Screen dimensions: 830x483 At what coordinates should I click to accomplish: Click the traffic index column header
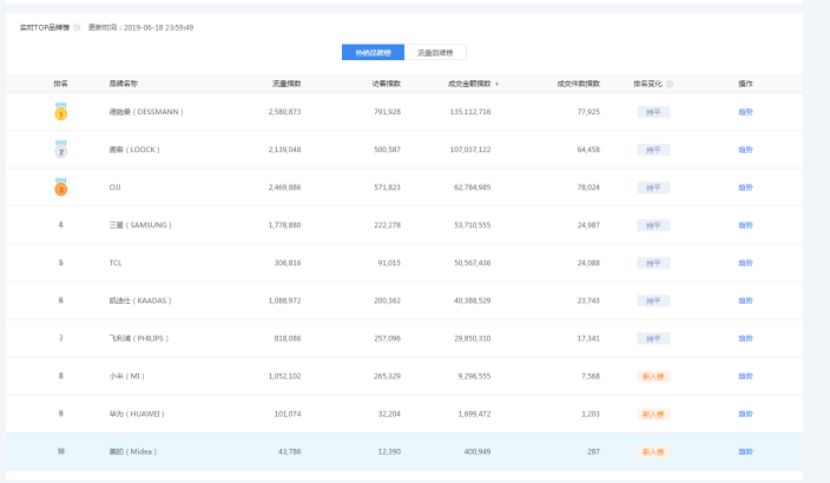tap(286, 84)
